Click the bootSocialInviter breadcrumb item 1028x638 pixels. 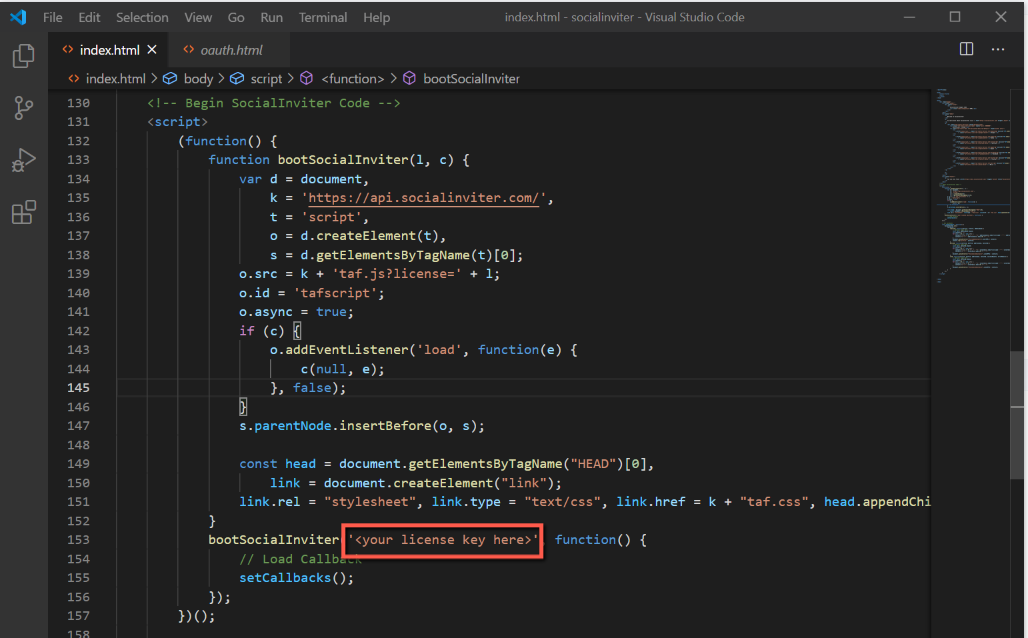[x=471, y=79]
